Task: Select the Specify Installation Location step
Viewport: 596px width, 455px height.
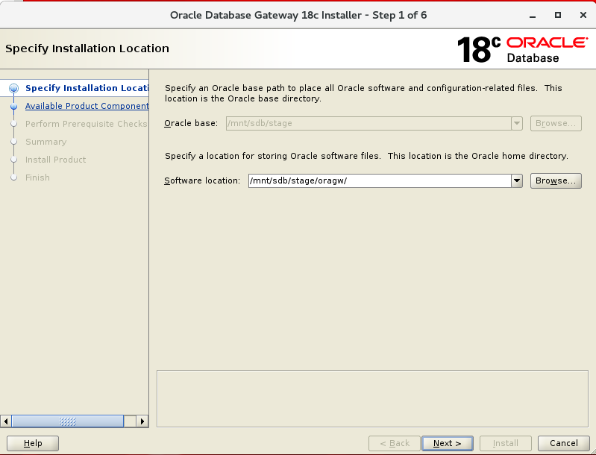Action: click(x=87, y=88)
